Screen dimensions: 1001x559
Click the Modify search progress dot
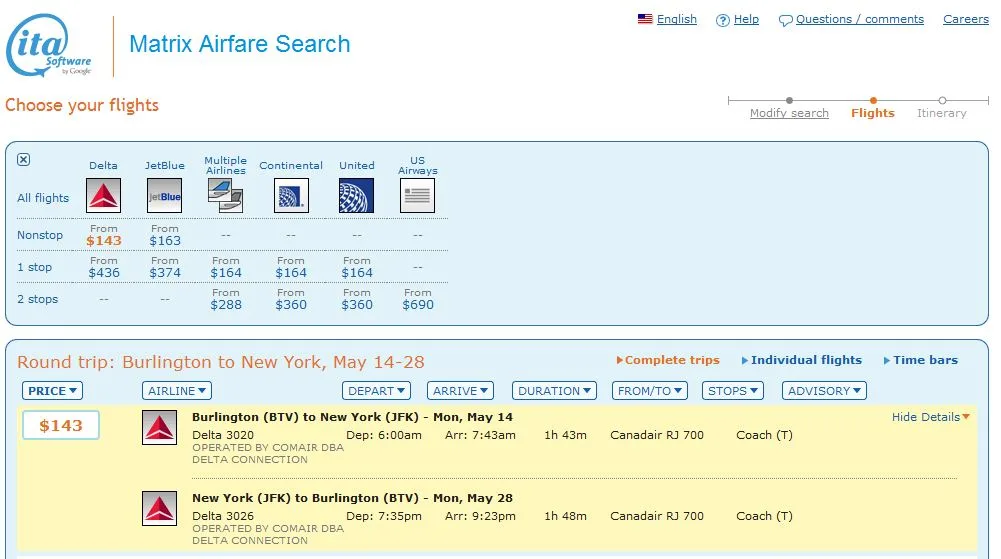[790, 100]
